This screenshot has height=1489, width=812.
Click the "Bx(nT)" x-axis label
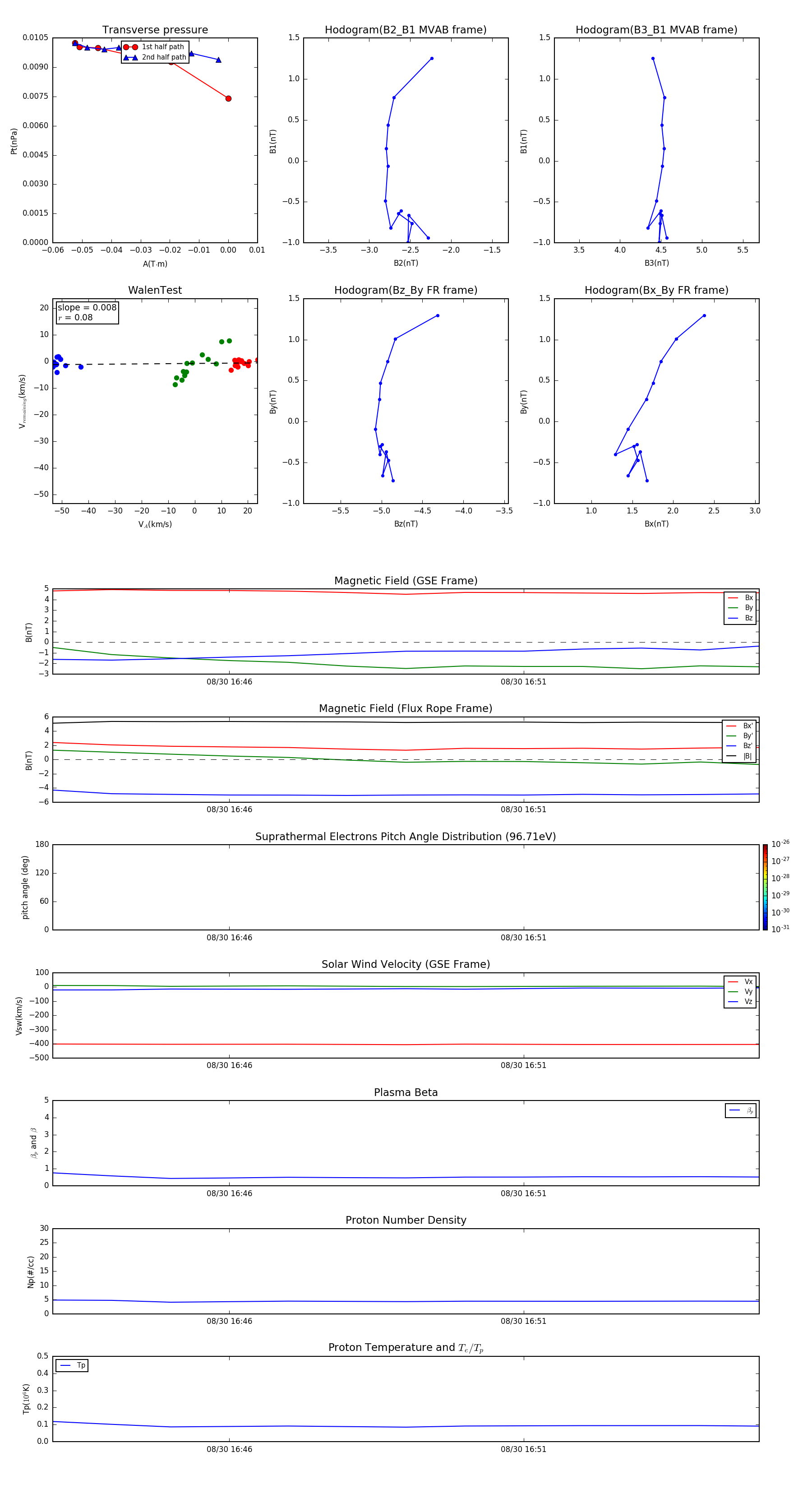pos(656,524)
